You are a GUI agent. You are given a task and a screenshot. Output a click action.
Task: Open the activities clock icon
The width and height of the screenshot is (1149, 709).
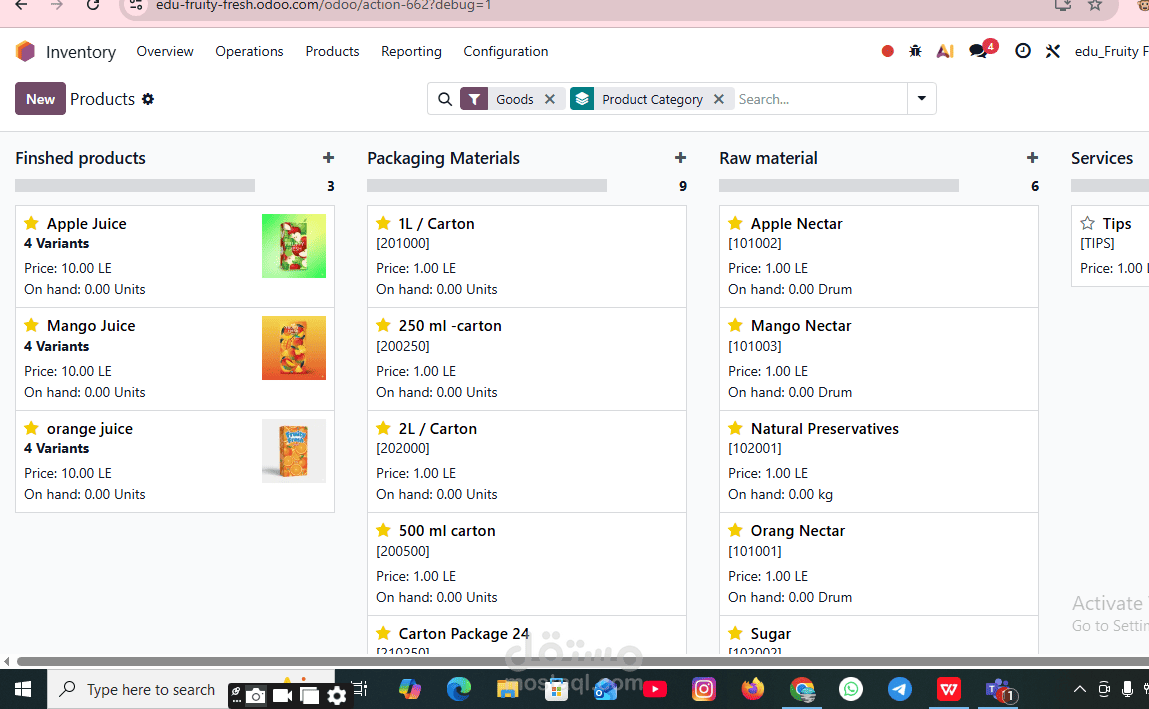pos(1022,51)
